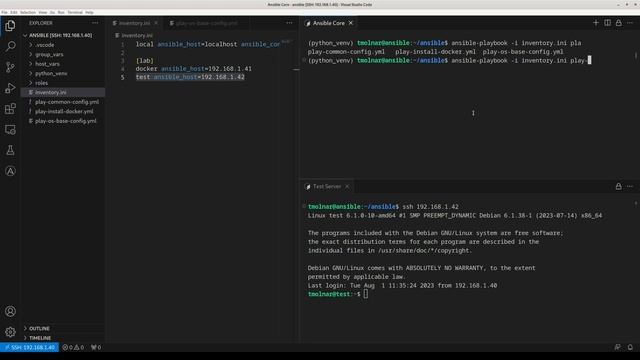This screenshot has height=360, width=640.
Task: Click the tmolnar@test prompt in Test Server
Action: [334, 294]
